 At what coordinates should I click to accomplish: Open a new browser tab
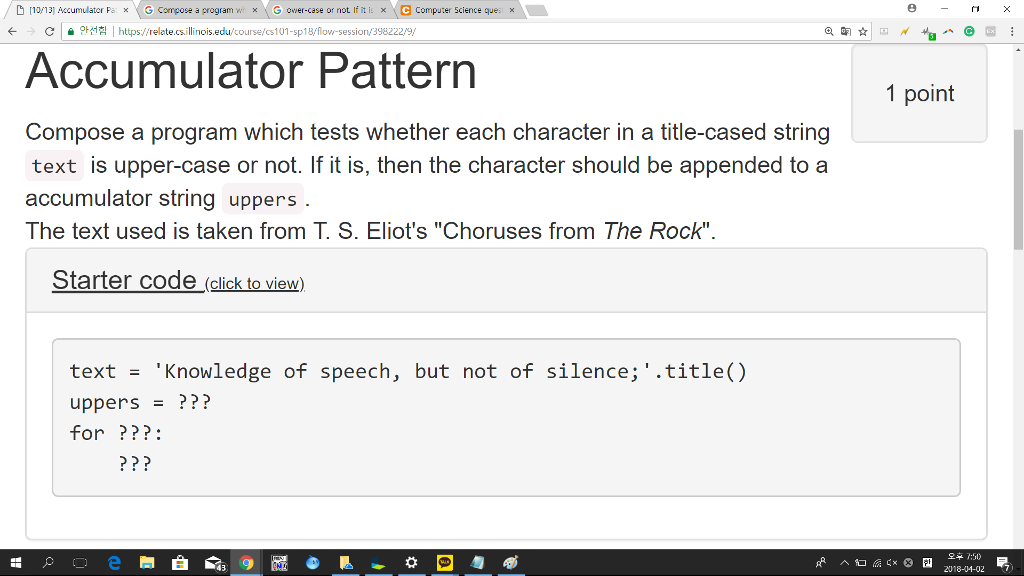click(537, 10)
